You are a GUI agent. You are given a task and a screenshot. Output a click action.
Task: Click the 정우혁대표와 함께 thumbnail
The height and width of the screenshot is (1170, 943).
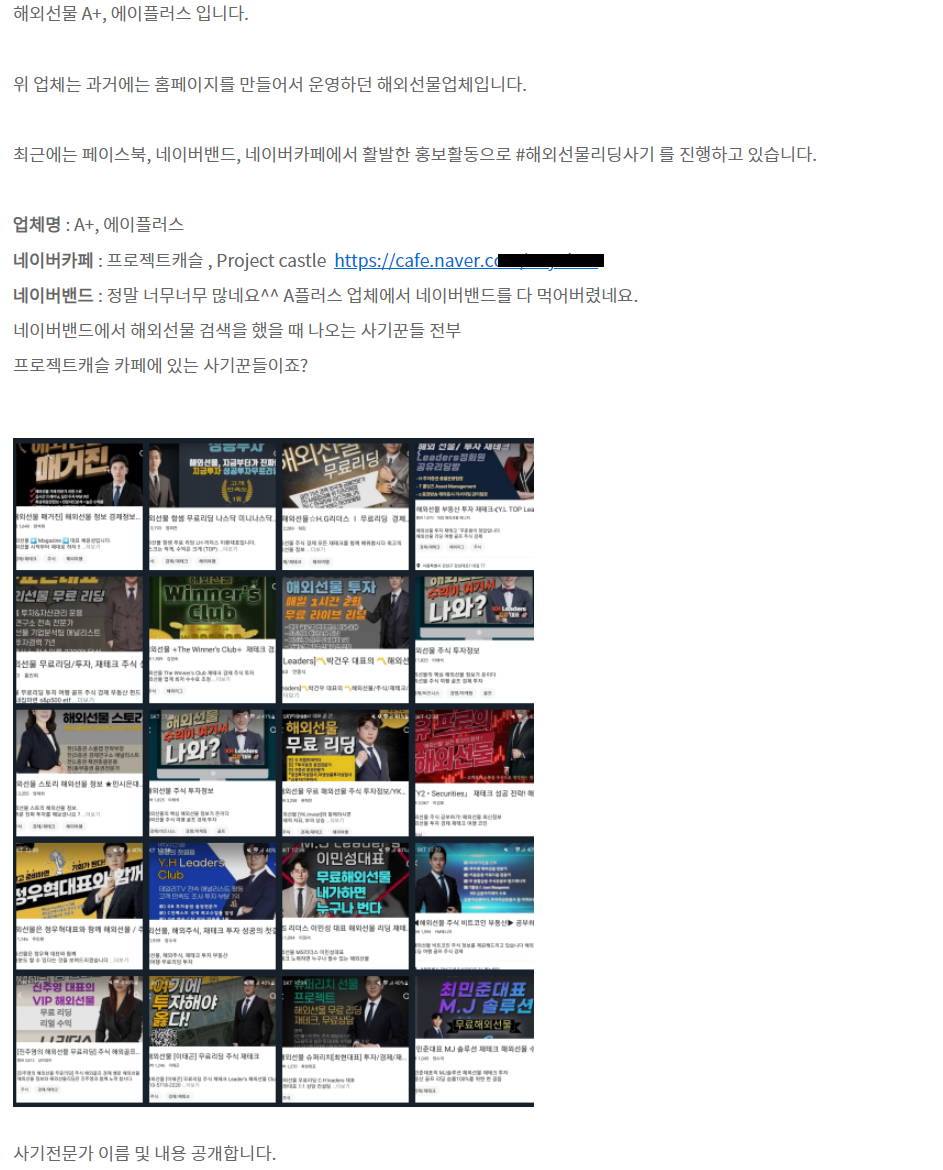coord(78,878)
